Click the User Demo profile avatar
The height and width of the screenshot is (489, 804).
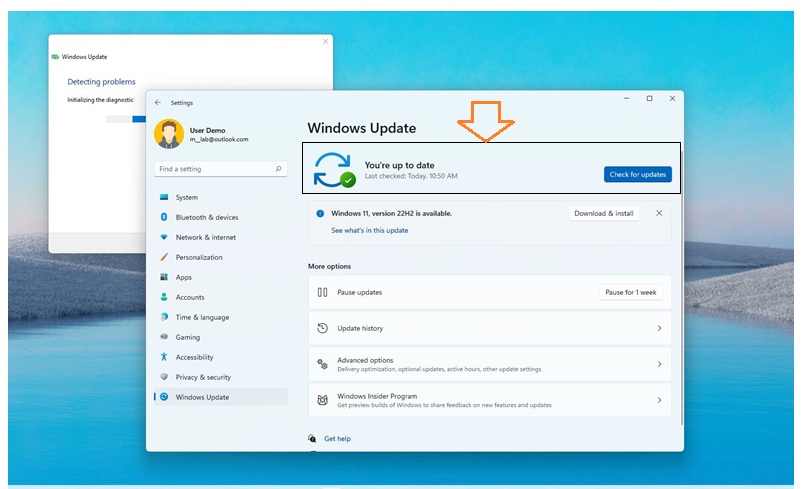pyautogui.click(x=169, y=134)
